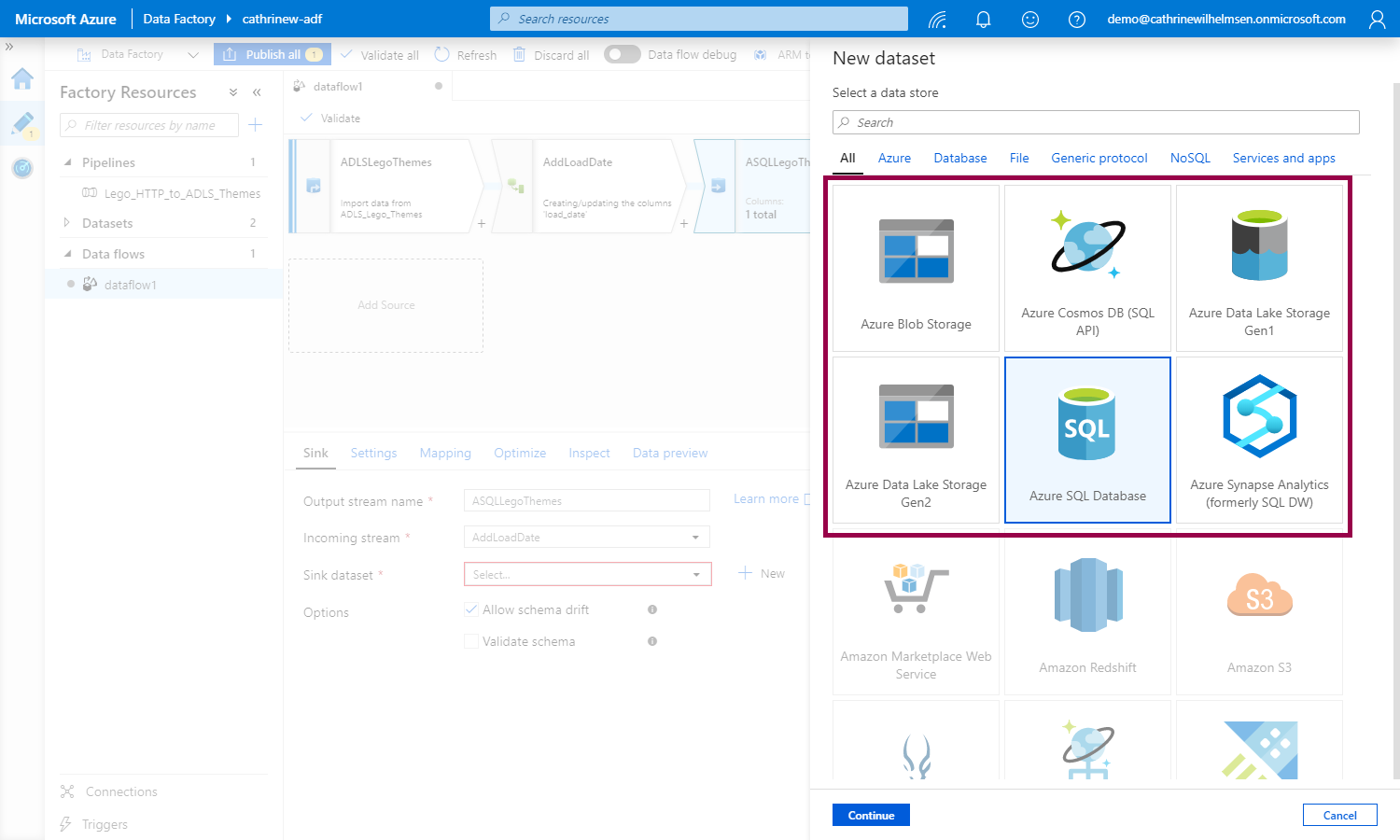This screenshot has height=840, width=1400.
Task: Select the Azure Blob Storage tile
Action: point(916,268)
